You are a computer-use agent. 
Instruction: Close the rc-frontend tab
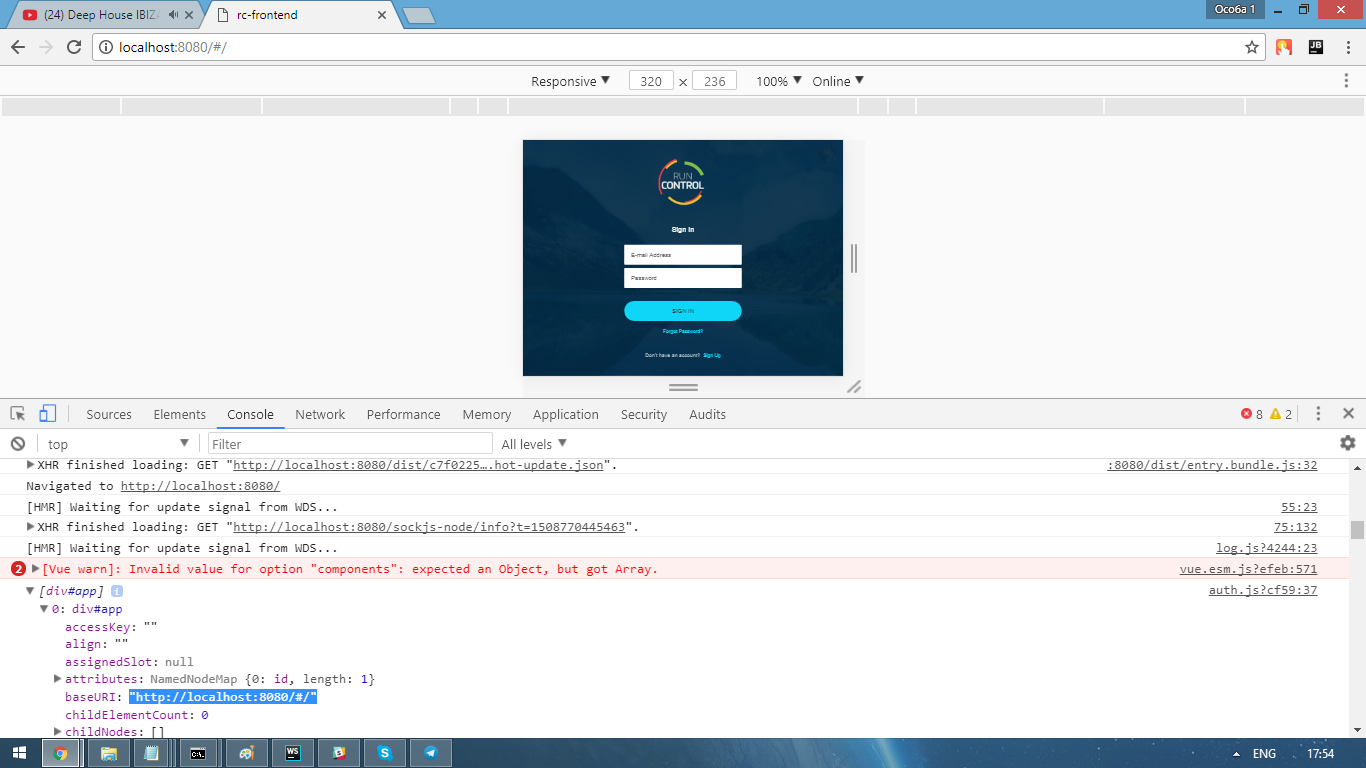(x=381, y=15)
